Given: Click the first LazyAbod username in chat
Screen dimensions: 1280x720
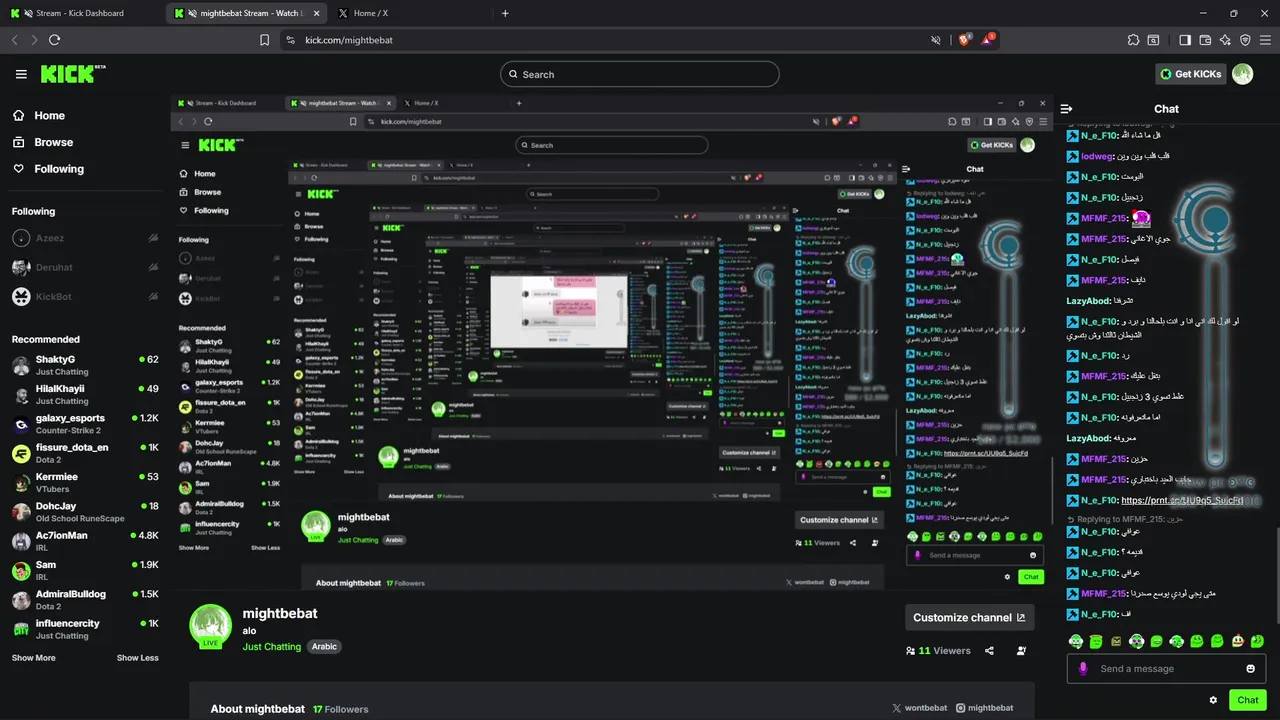Looking at the screenshot, I should click(1089, 300).
